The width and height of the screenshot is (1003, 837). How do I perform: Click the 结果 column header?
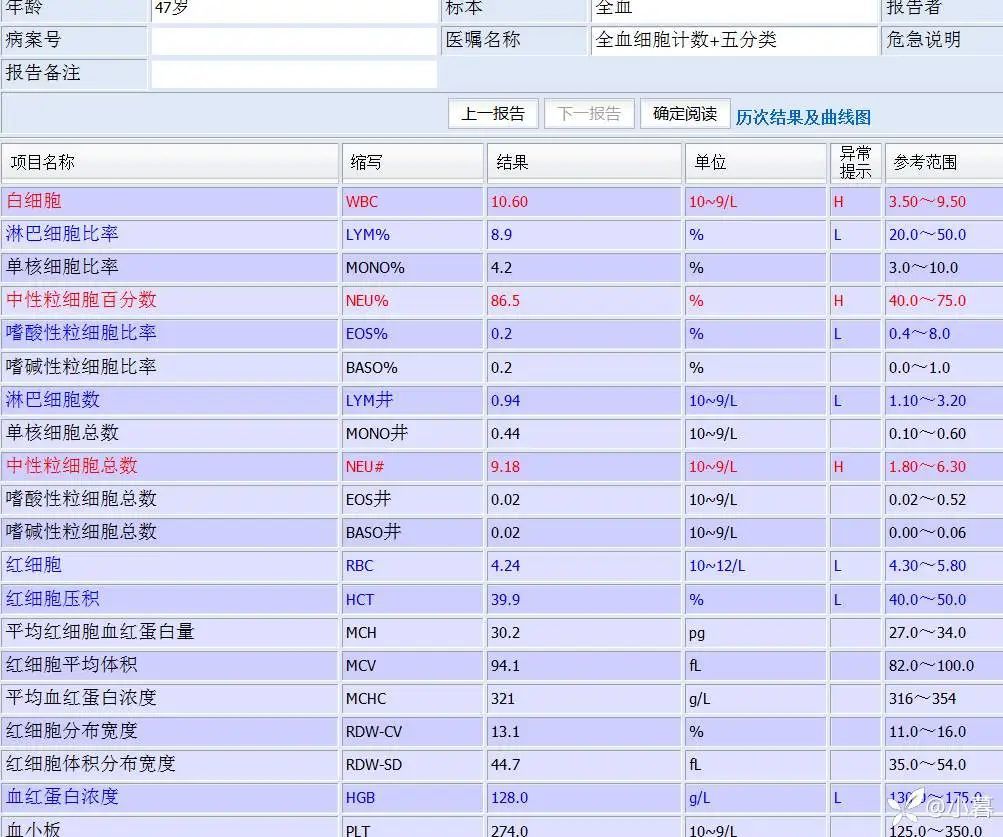(x=584, y=163)
